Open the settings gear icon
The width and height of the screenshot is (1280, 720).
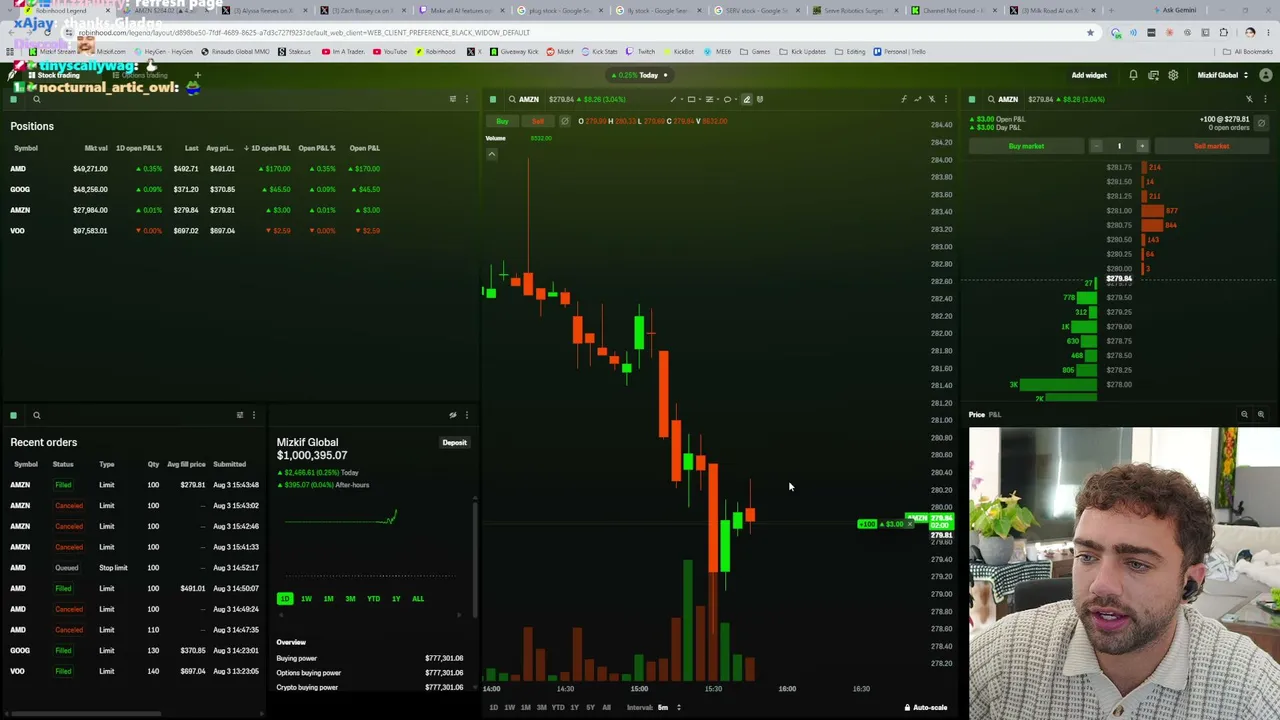[x=1173, y=75]
